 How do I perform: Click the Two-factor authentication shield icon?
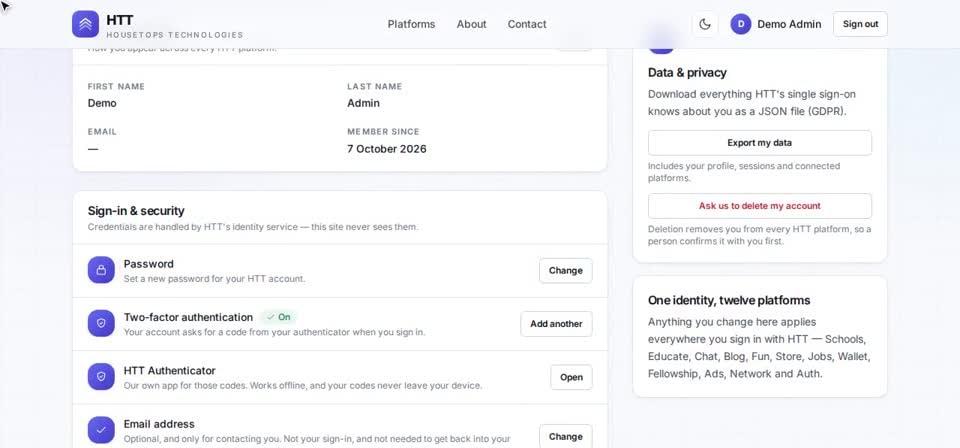coord(101,323)
